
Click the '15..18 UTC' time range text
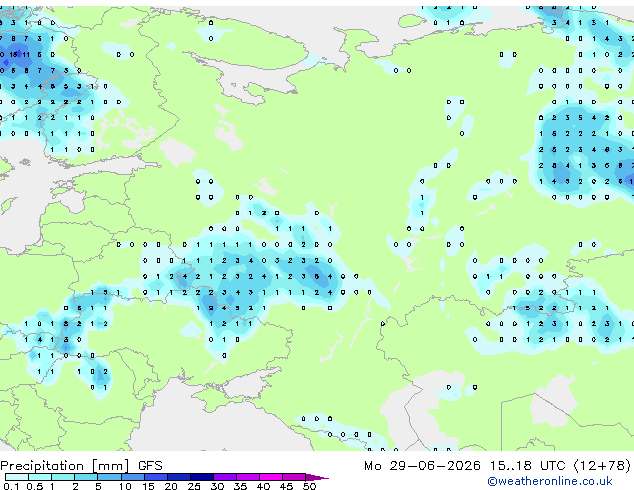click(528, 466)
